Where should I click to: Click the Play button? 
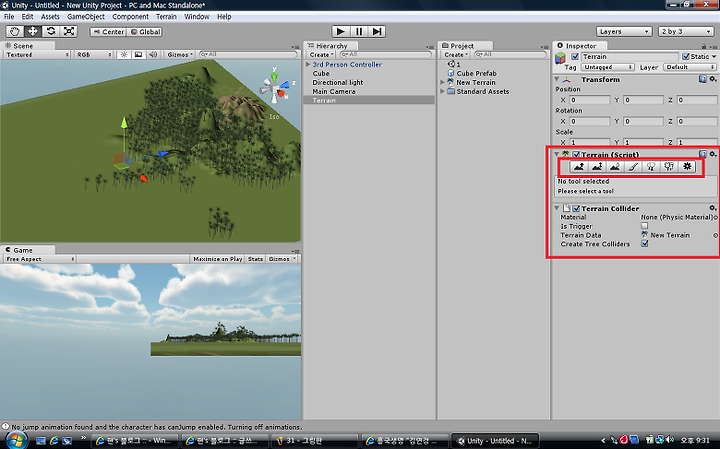(341, 31)
